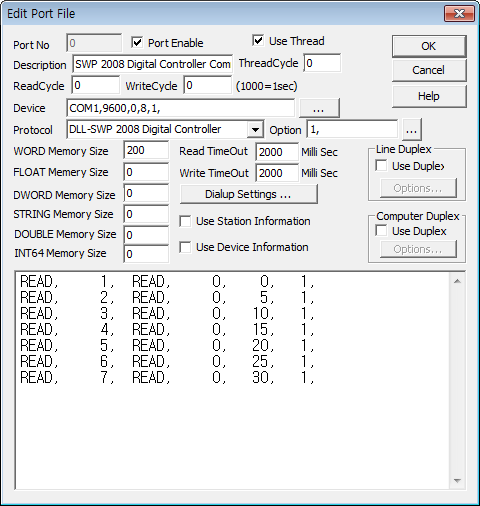Close the Edit Port File dialog

click(459, 14)
